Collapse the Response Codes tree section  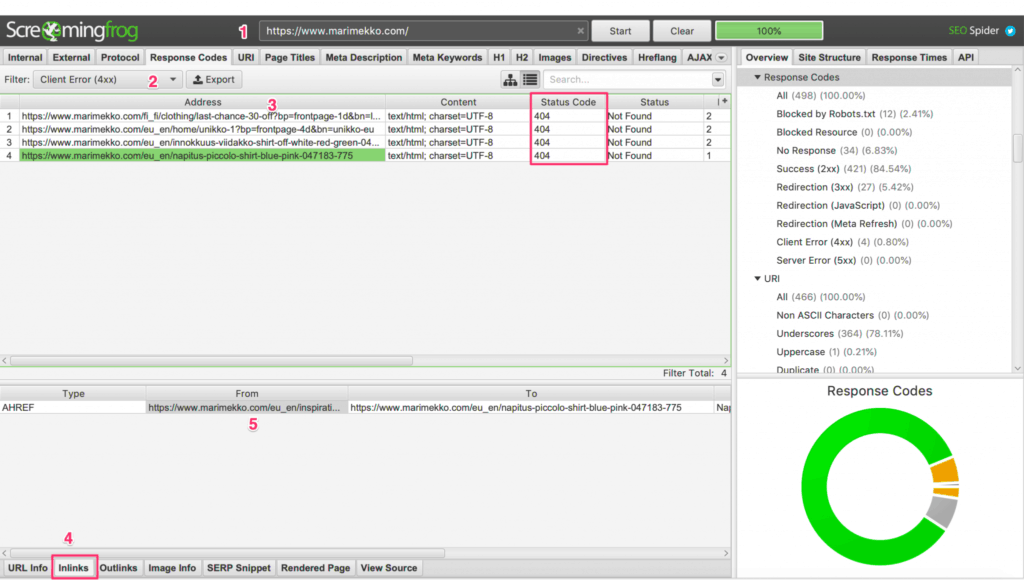click(x=758, y=77)
